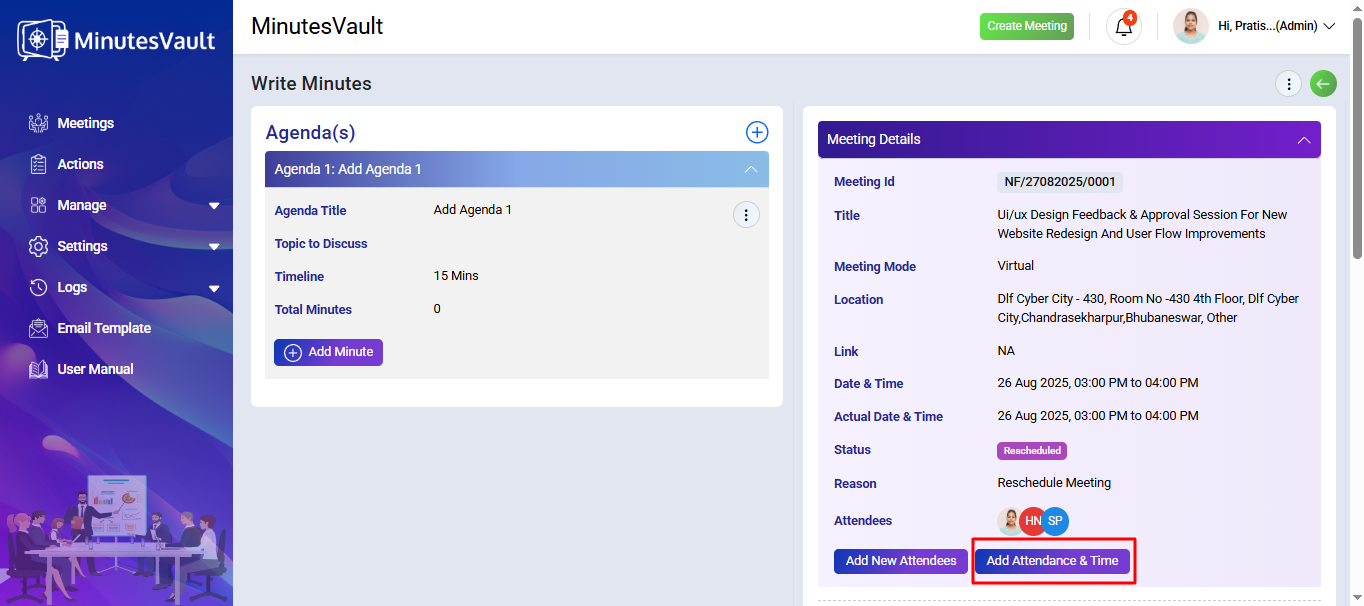Viewport: 1364px width, 606px height.
Task: Click the MinutesVault header title
Action: point(317,26)
